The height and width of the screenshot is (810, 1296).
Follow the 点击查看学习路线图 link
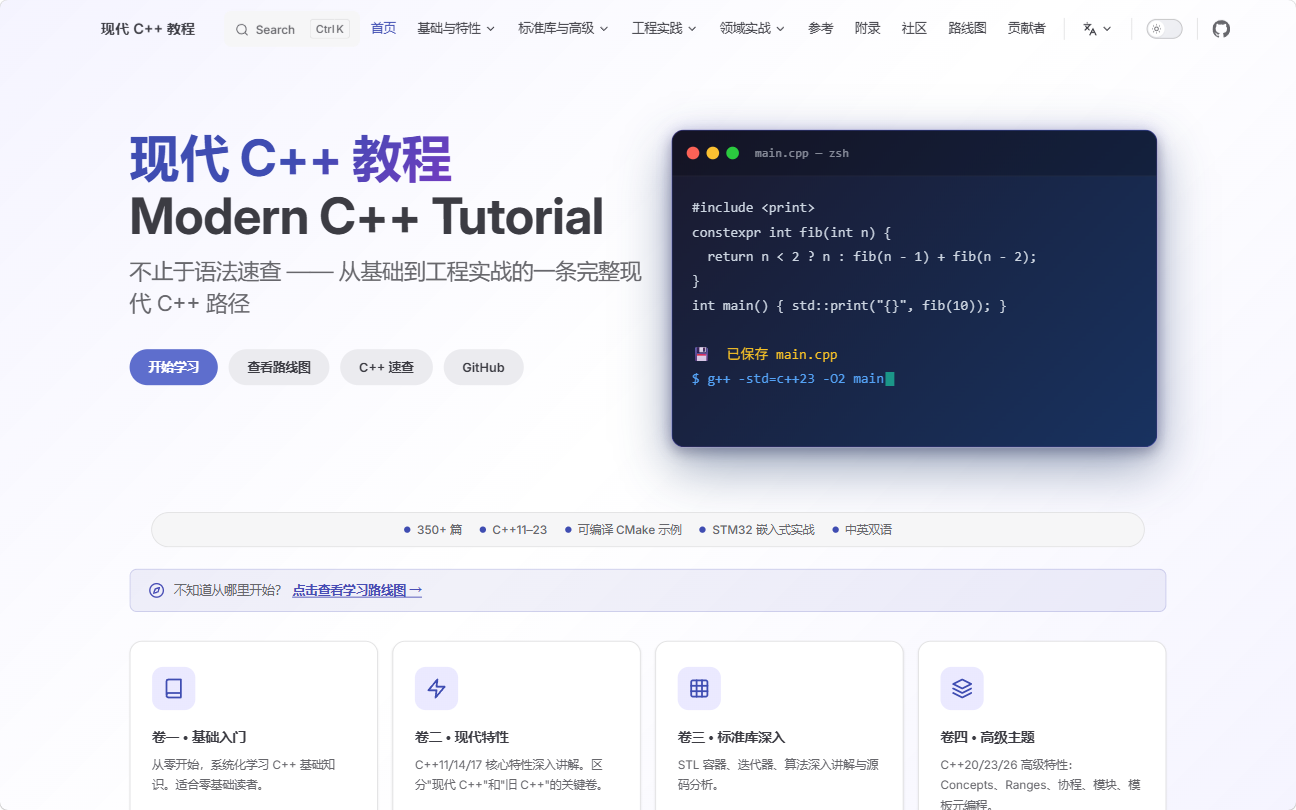coord(357,590)
